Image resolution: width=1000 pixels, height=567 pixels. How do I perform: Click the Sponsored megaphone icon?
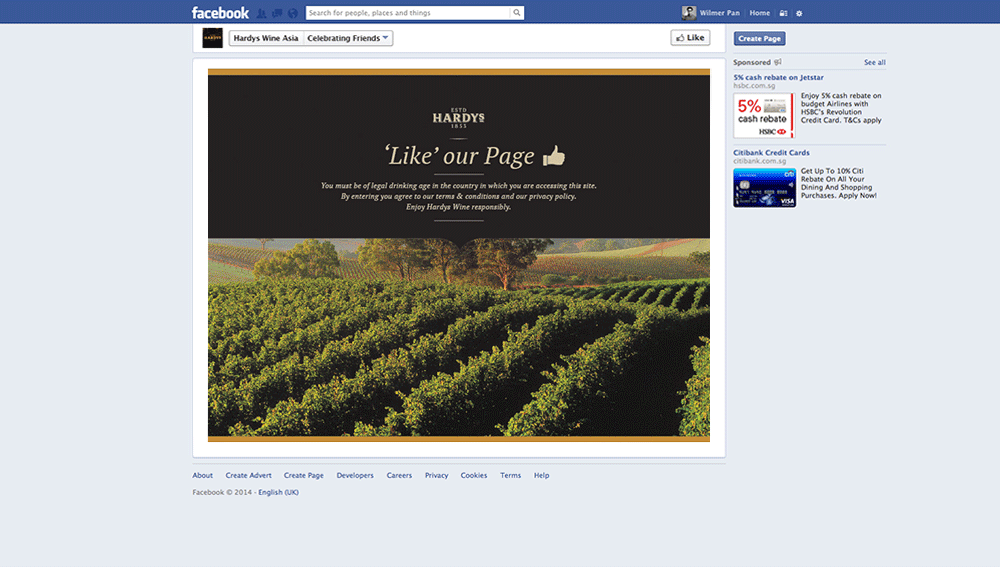(x=777, y=62)
